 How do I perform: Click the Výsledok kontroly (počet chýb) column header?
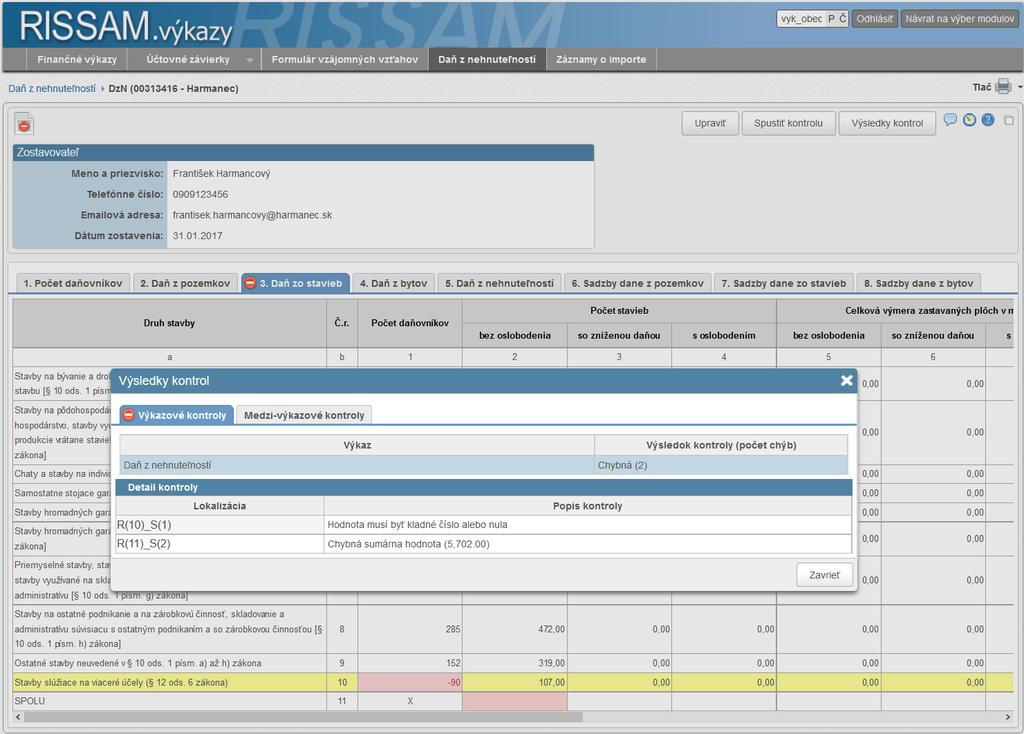721,445
